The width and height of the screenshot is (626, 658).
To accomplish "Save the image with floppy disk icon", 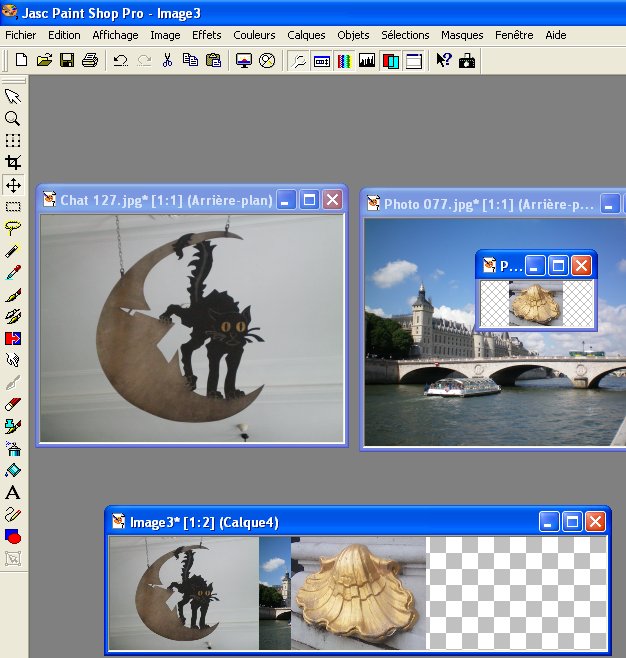I will (67, 61).
